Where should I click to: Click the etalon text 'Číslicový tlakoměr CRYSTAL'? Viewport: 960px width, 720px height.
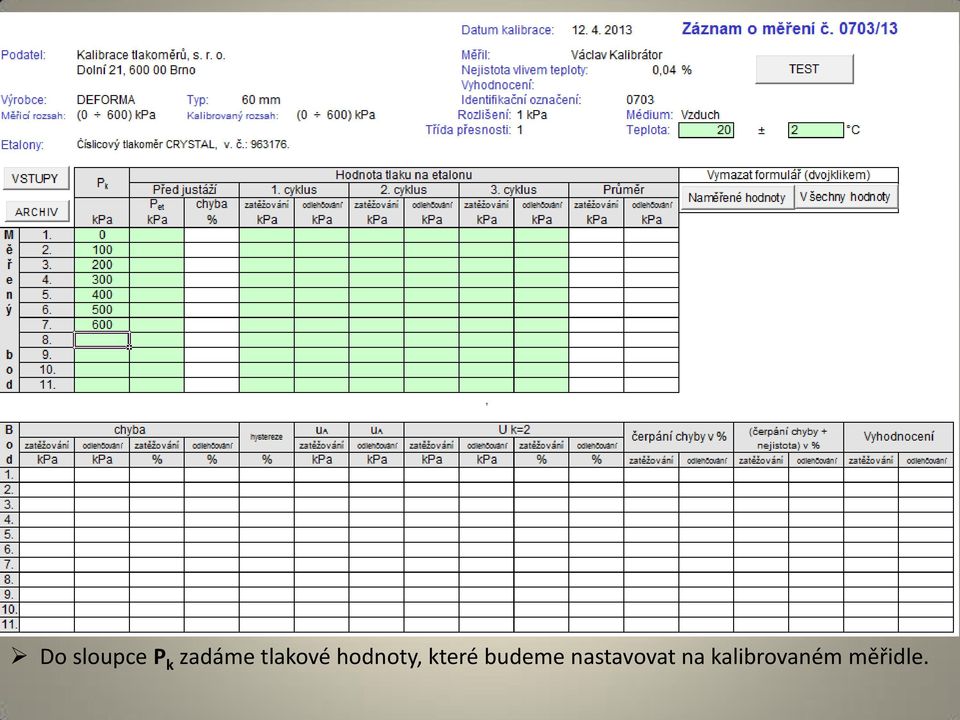click(x=146, y=144)
